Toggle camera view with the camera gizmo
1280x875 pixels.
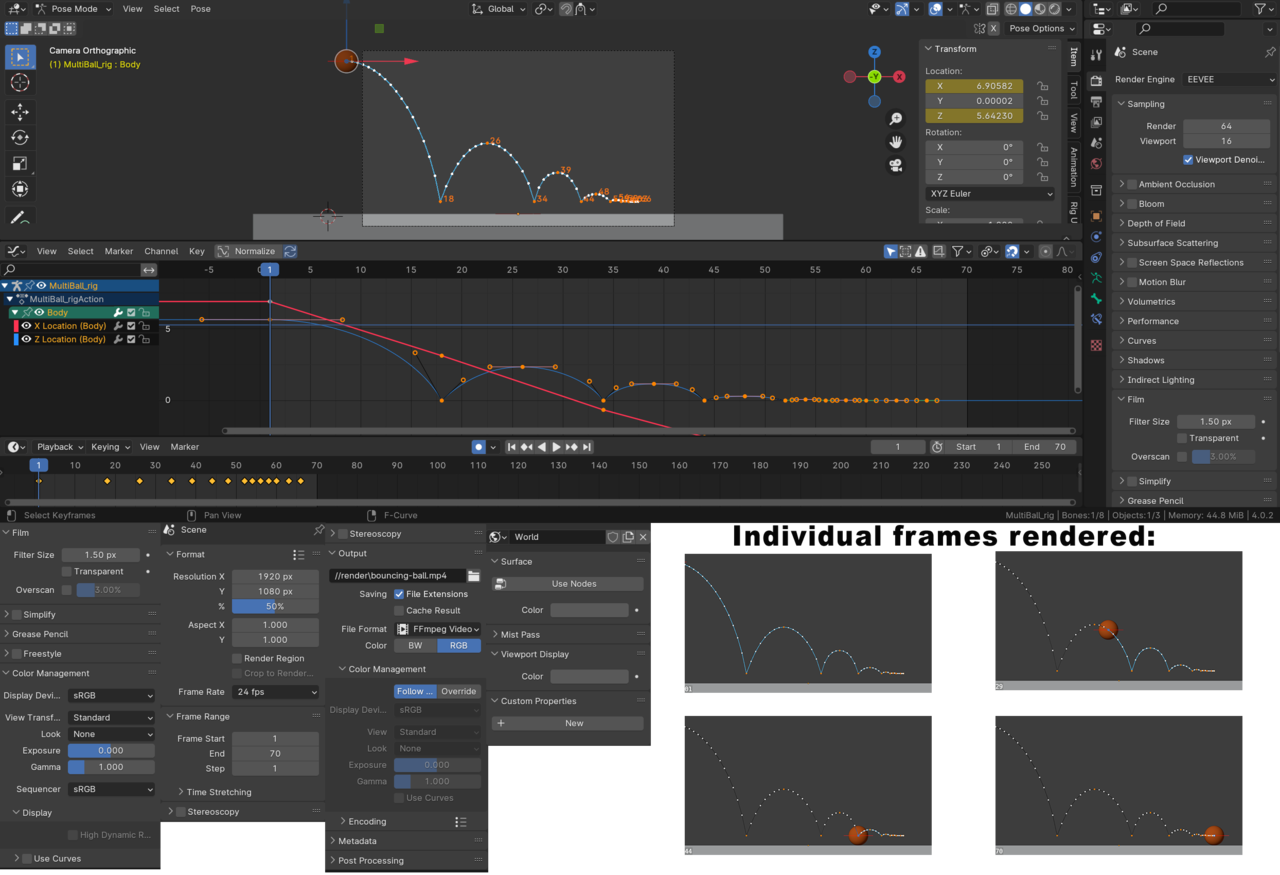point(896,165)
